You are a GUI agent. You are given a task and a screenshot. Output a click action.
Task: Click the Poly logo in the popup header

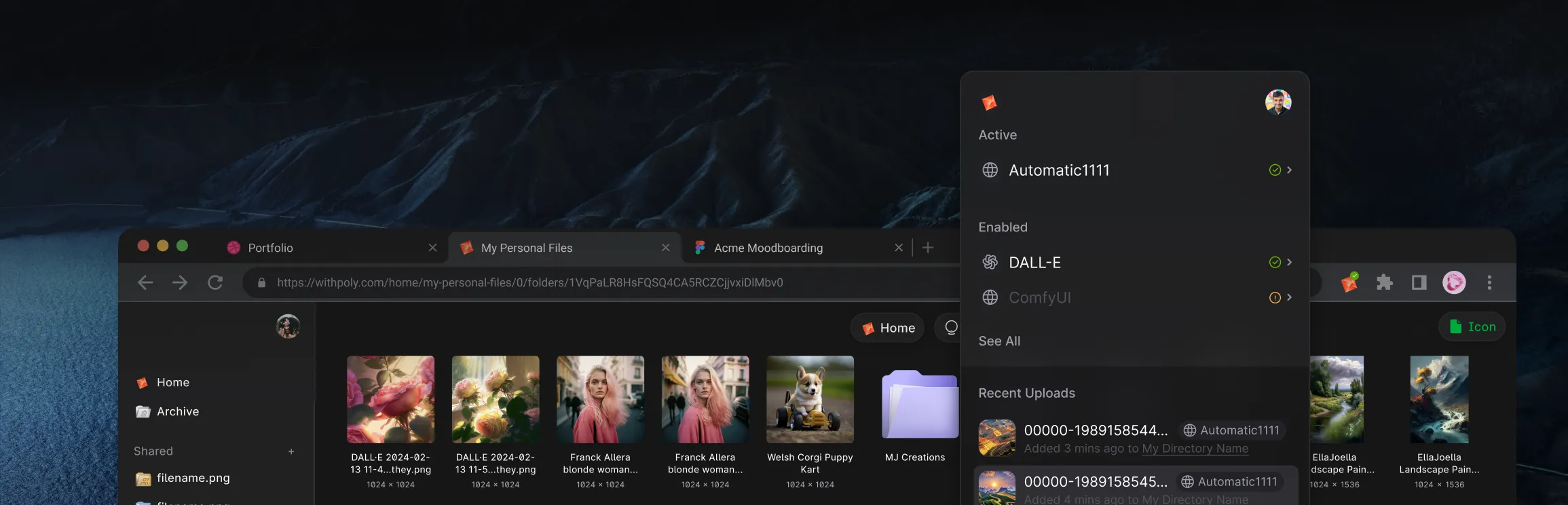989,102
